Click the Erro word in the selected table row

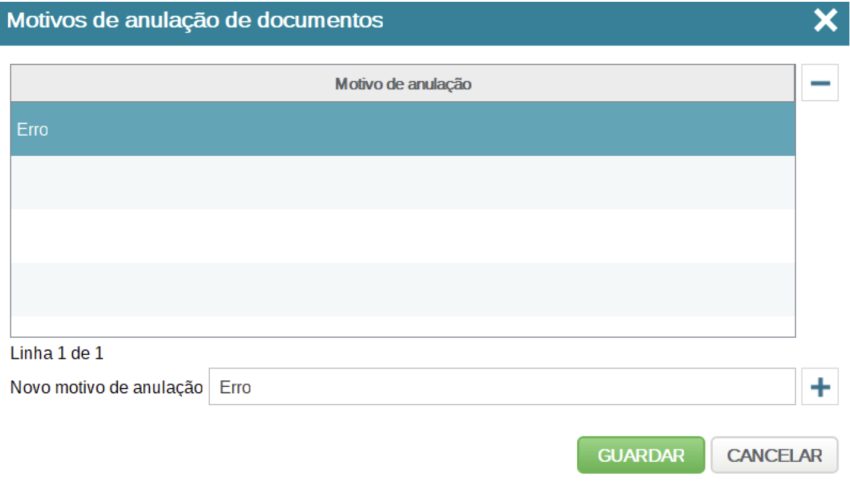32,130
